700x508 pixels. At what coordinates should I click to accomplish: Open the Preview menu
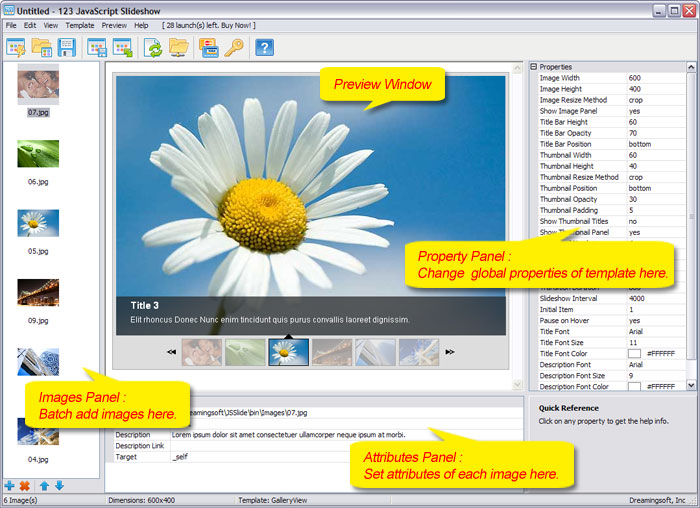pyautogui.click(x=114, y=24)
